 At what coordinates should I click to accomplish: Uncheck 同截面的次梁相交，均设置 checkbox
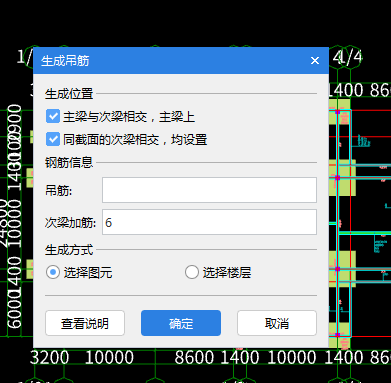[x=53, y=139]
